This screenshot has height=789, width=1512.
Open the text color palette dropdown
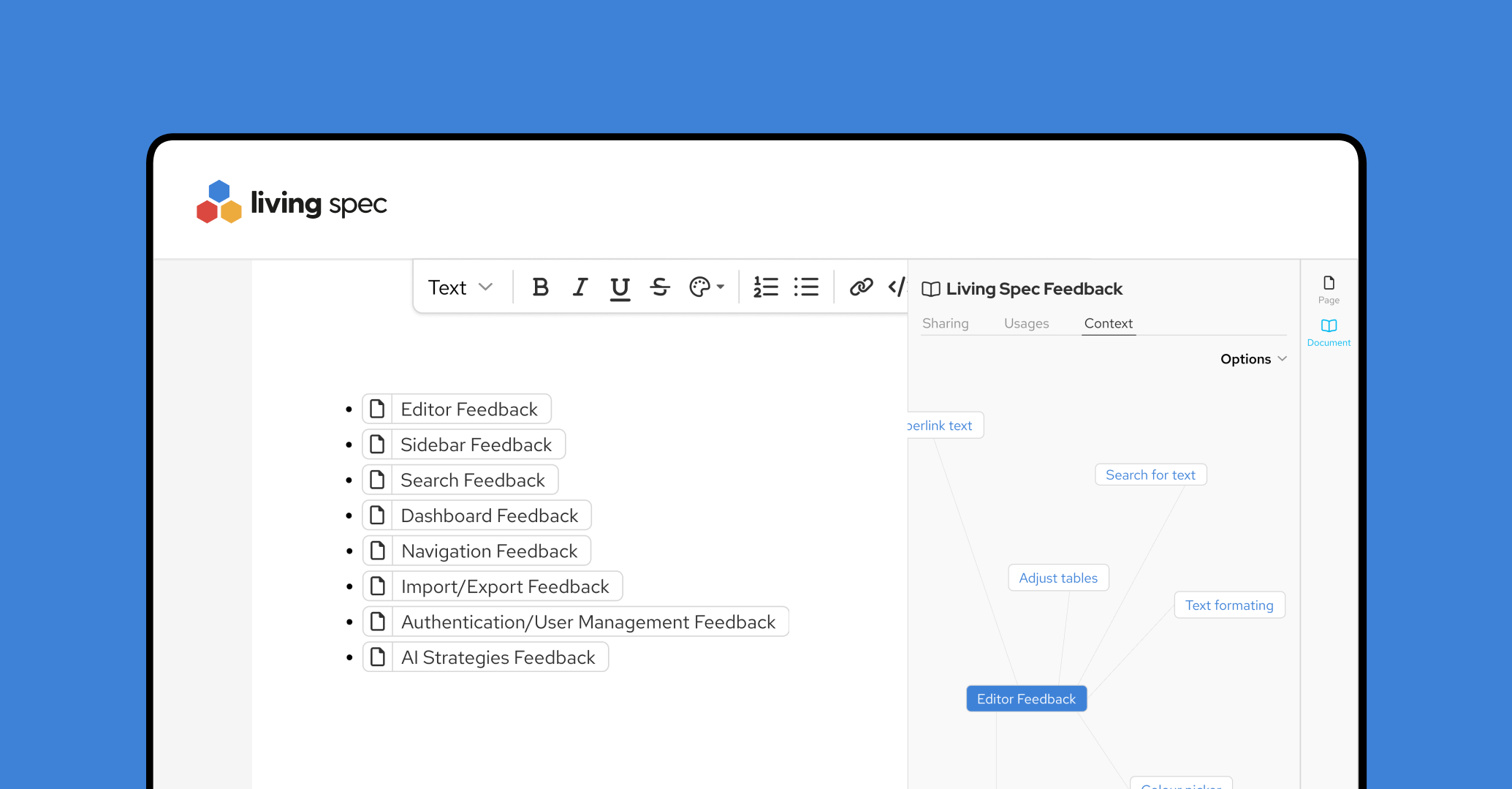[x=706, y=287]
